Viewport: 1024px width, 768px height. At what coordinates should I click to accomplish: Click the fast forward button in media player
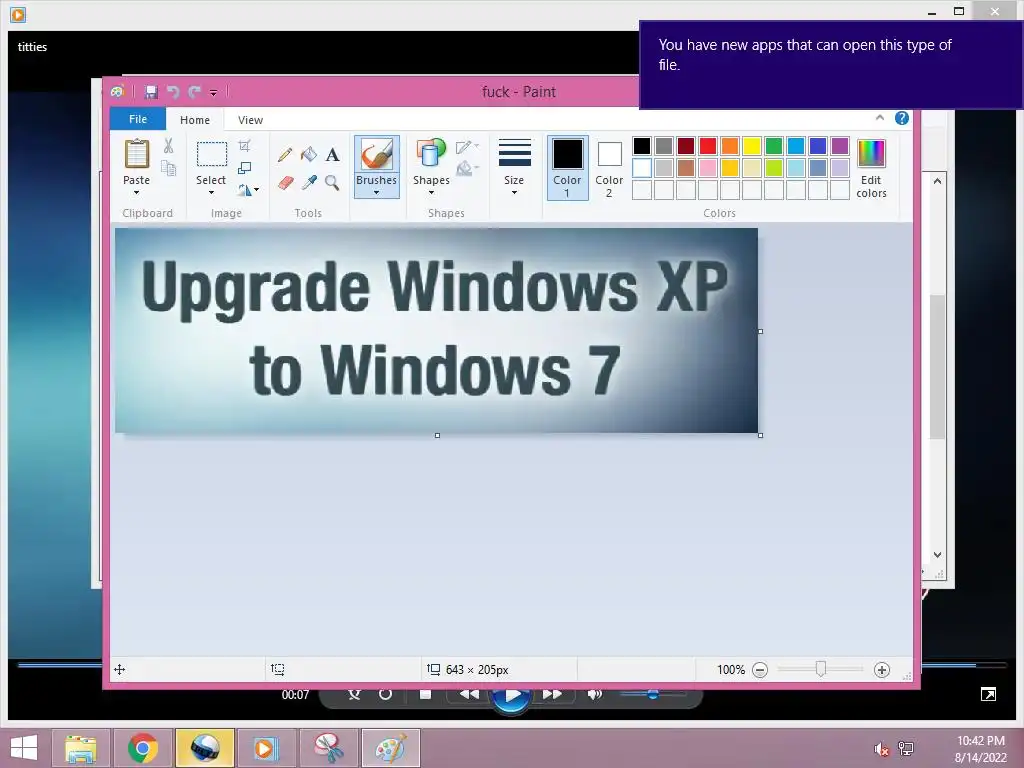[x=552, y=694]
